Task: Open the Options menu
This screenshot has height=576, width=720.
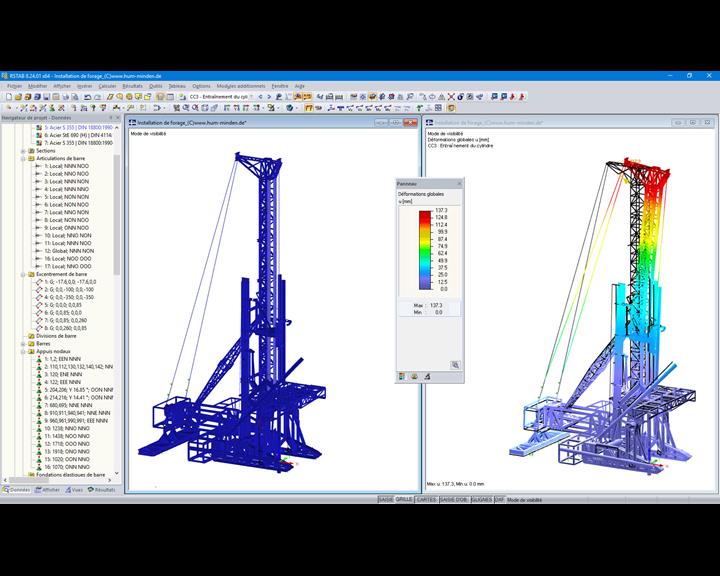Action: pos(201,86)
